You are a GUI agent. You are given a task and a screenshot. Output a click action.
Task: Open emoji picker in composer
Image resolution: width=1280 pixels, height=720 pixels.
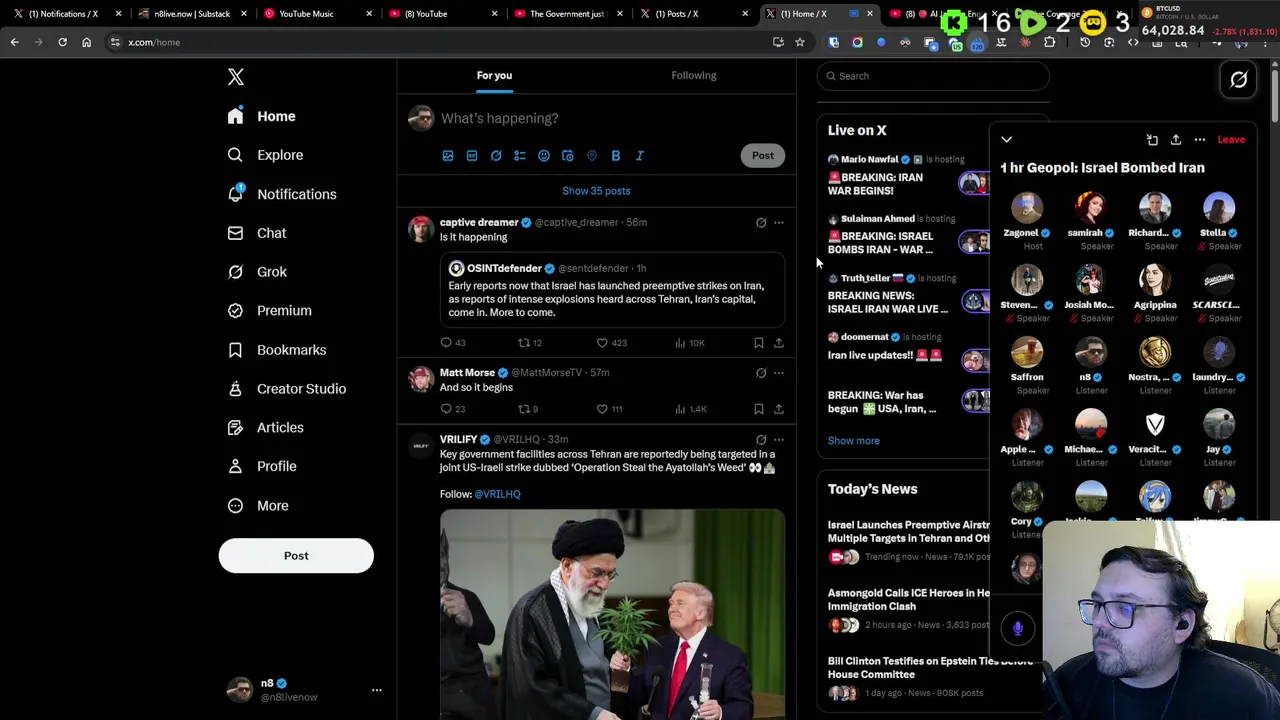coord(544,156)
